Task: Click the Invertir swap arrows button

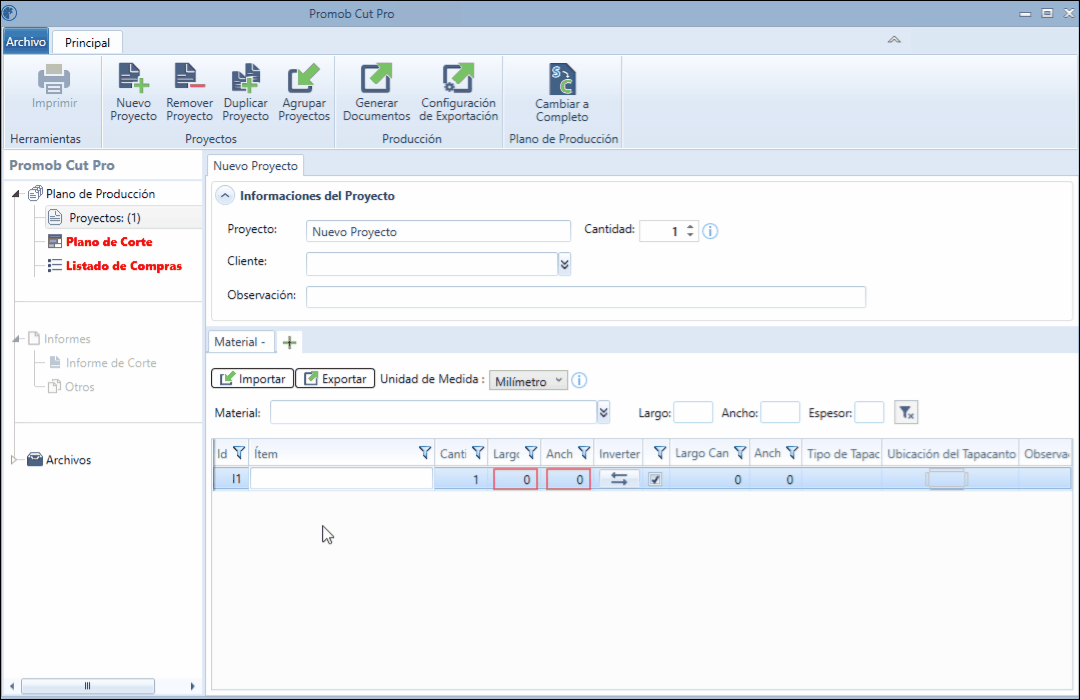Action: point(619,479)
